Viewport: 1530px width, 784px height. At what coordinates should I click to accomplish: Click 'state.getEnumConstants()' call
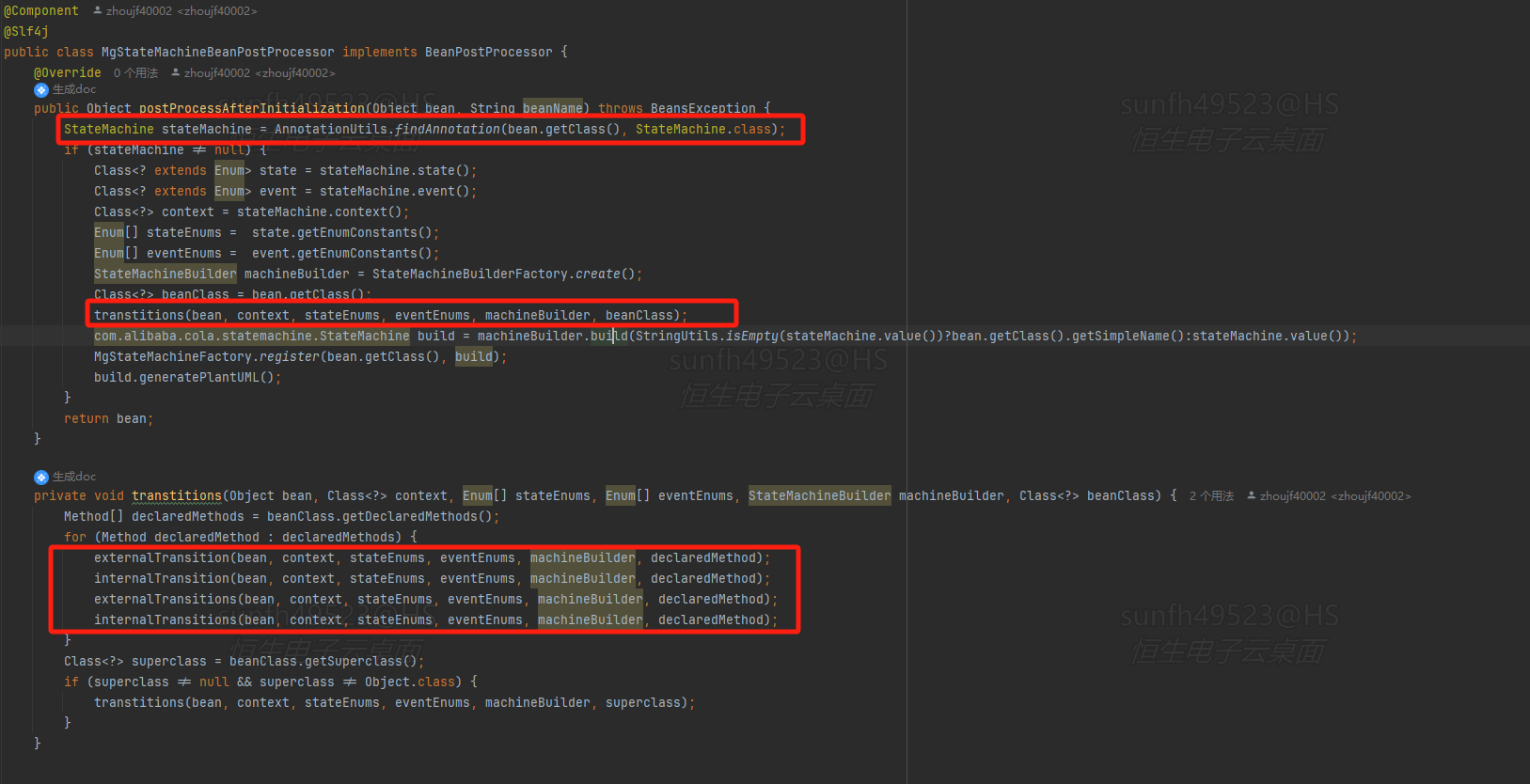click(x=342, y=233)
